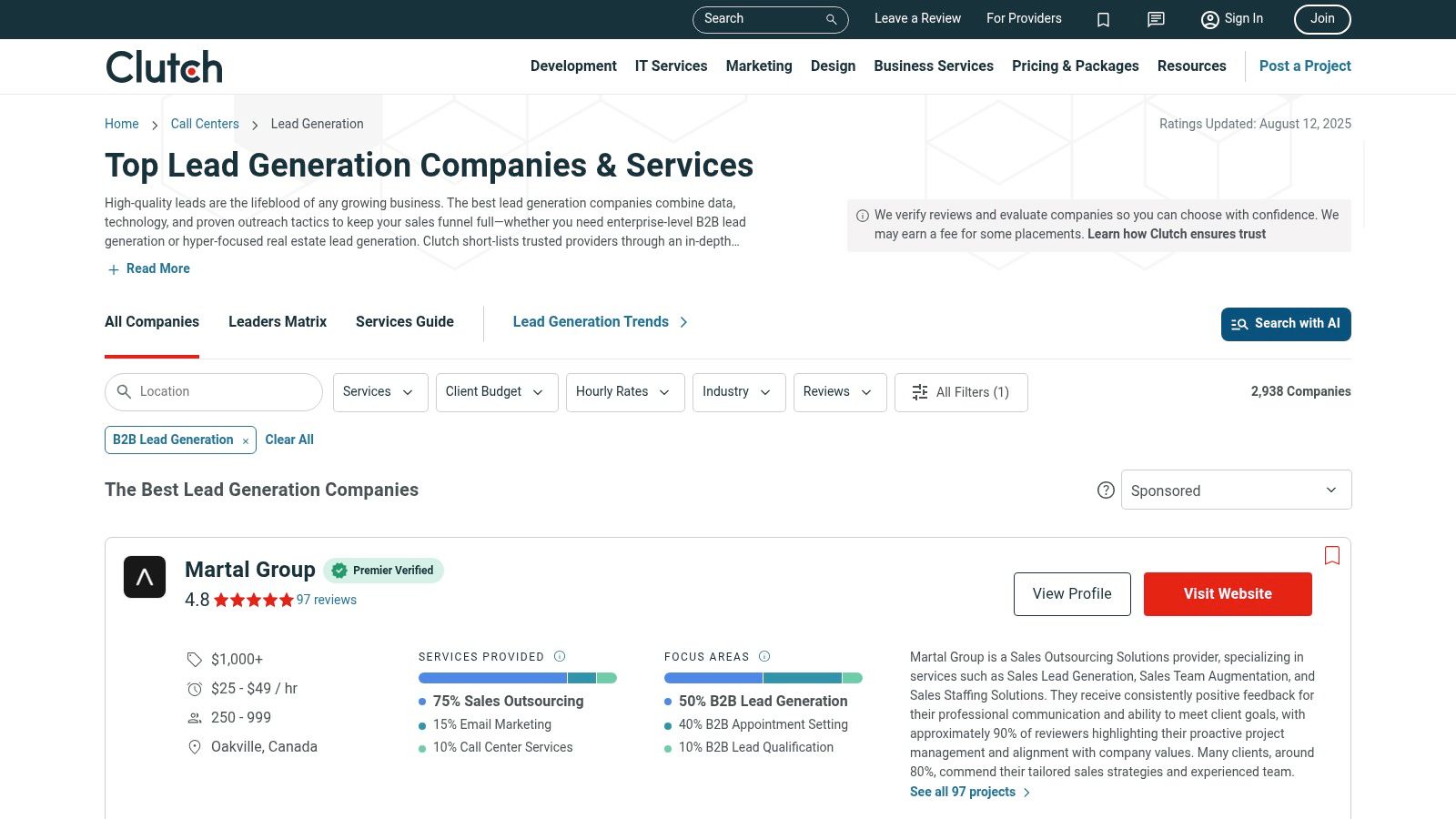
Task: Open the Hourly Rates filter dropdown
Action: tap(624, 392)
